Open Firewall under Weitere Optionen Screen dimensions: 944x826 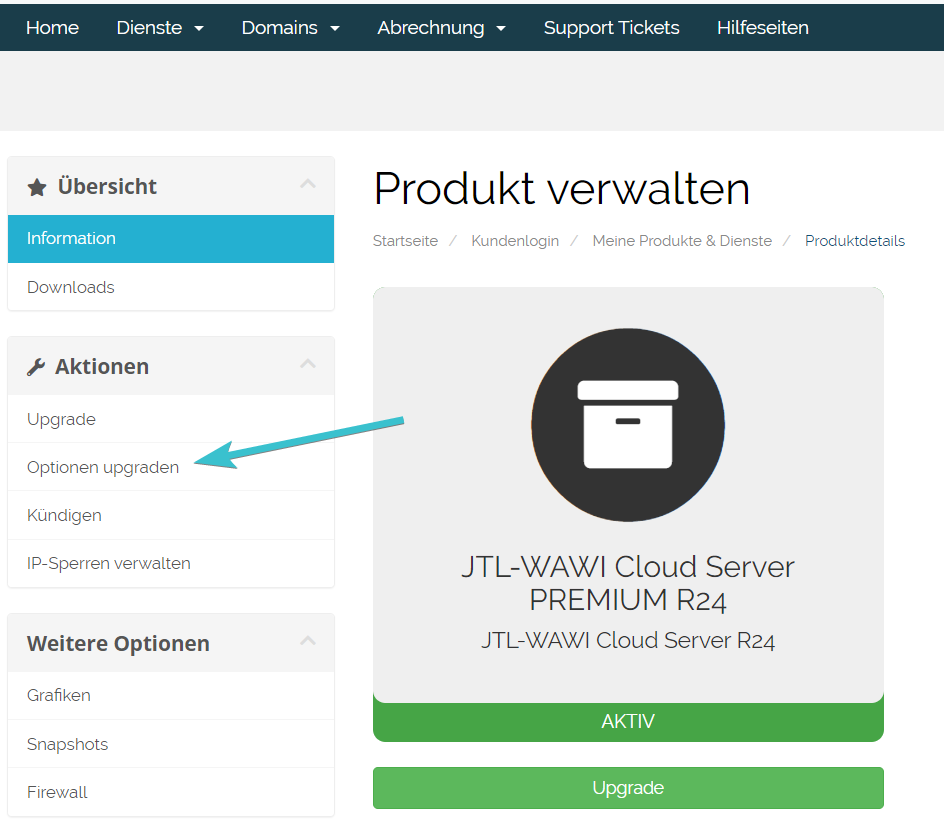(171, 792)
